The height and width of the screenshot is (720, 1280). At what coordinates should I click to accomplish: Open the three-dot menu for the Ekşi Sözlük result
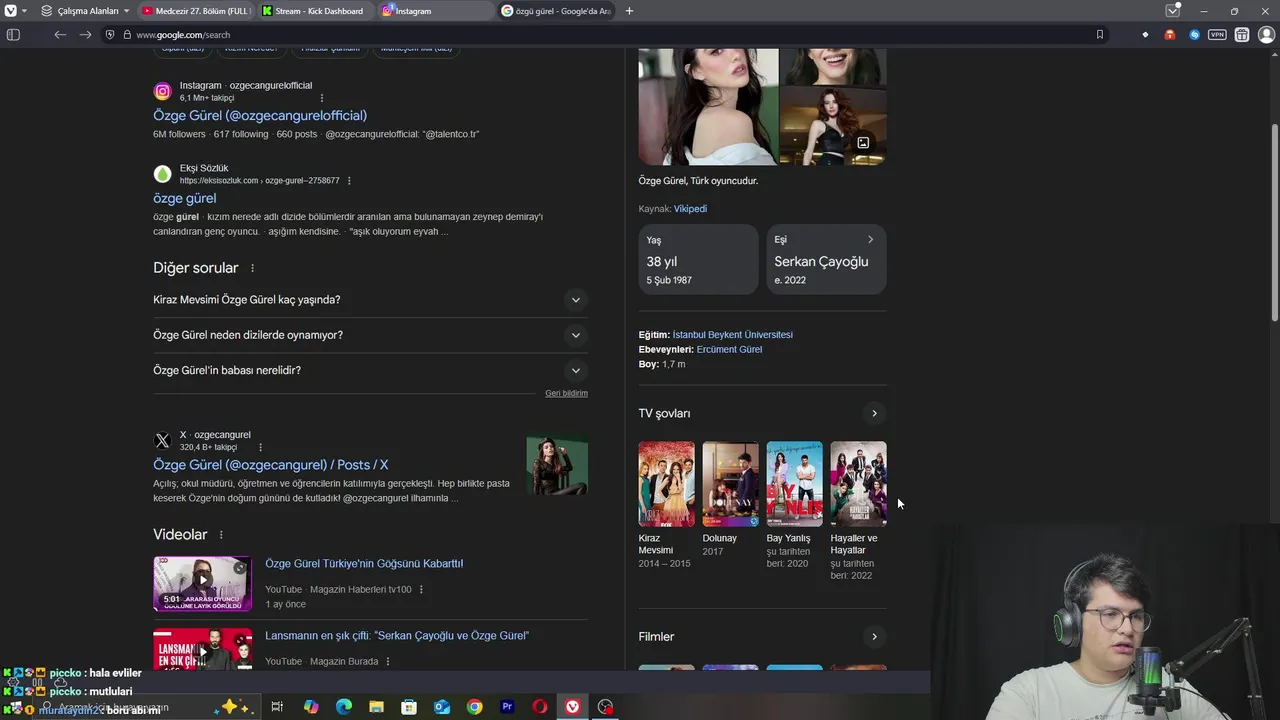click(349, 181)
